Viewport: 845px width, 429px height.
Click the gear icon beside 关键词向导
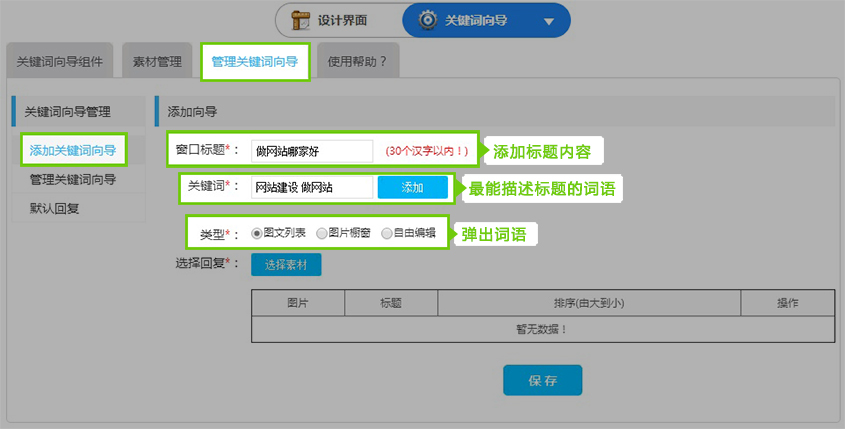[x=426, y=20]
